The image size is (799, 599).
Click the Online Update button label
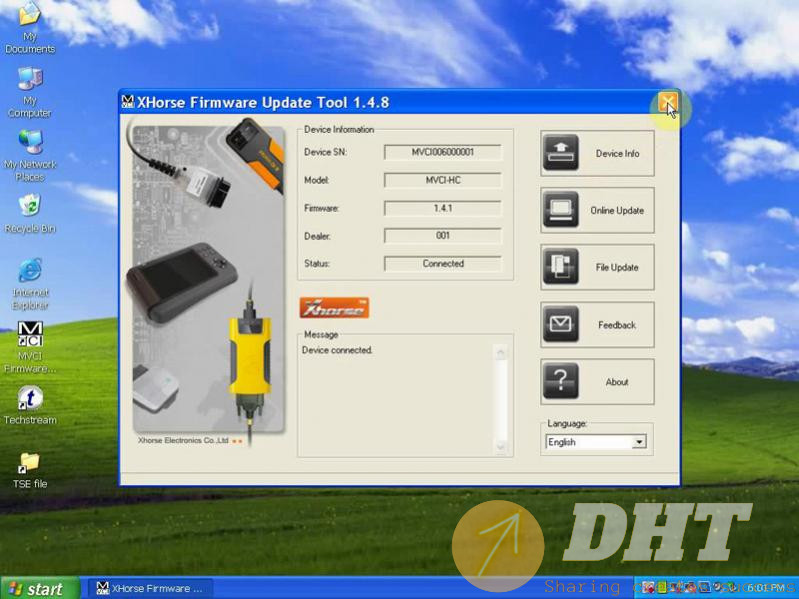pyautogui.click(x=617, y=210)
